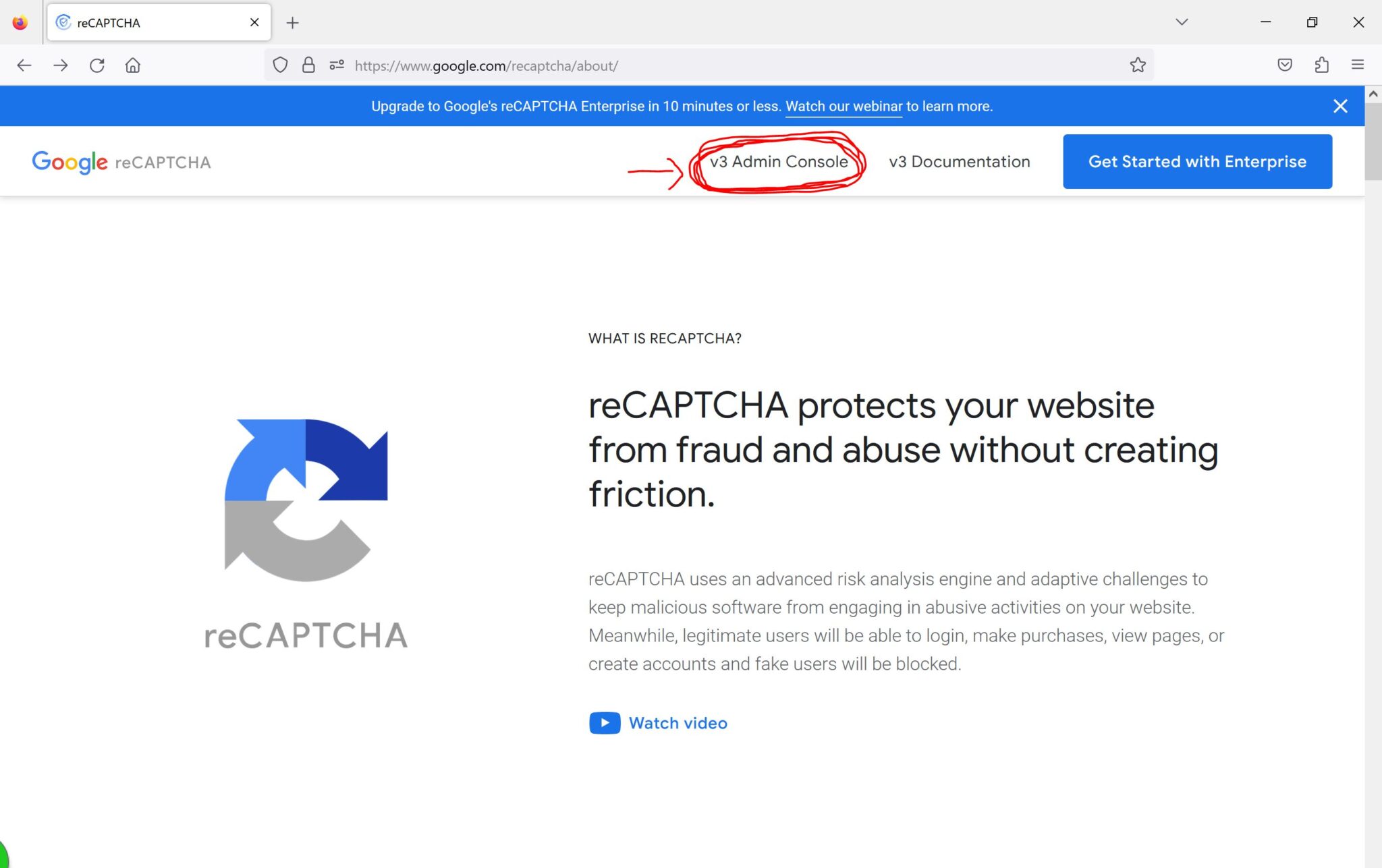This screenshot has width=1382, height=868.
Task: Click Get Started with Enterprise
Action: point(1197,161)
